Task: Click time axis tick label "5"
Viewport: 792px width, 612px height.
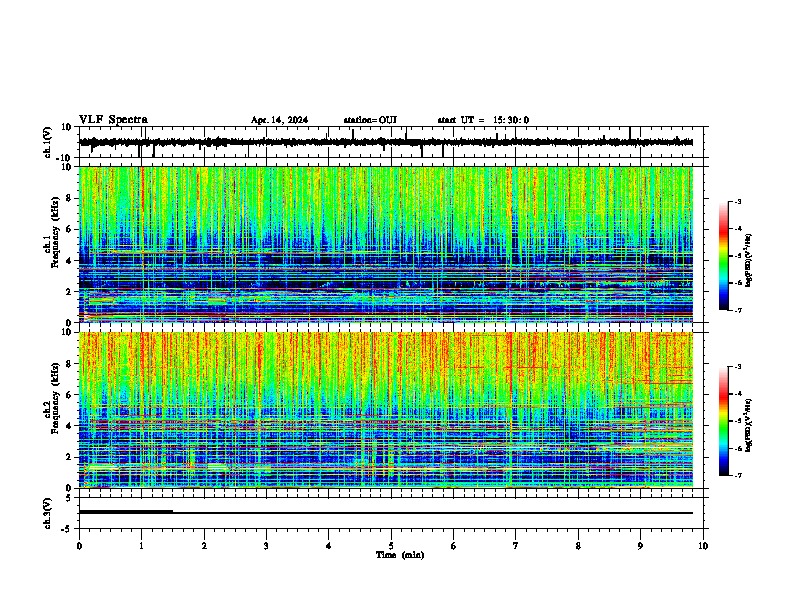Action: pos(391,546)
